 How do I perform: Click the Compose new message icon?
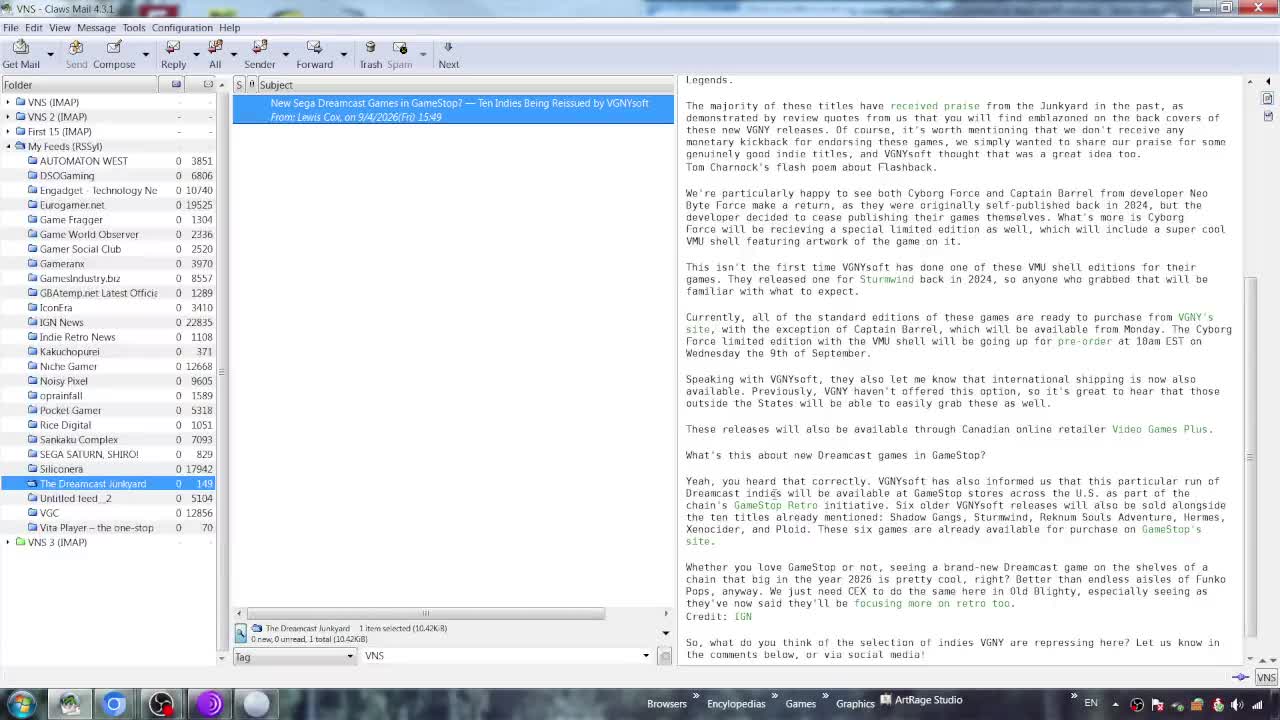114,48
